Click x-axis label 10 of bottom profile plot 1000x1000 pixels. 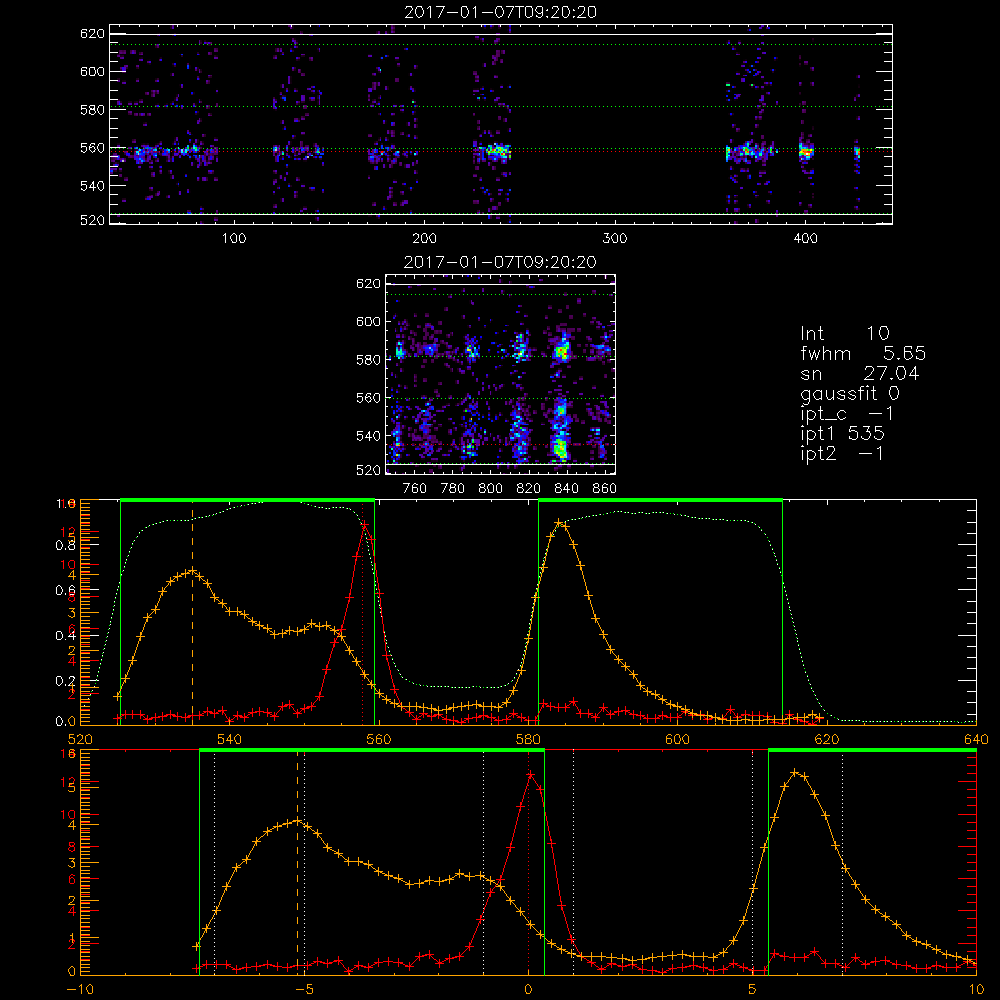[976, 989]
